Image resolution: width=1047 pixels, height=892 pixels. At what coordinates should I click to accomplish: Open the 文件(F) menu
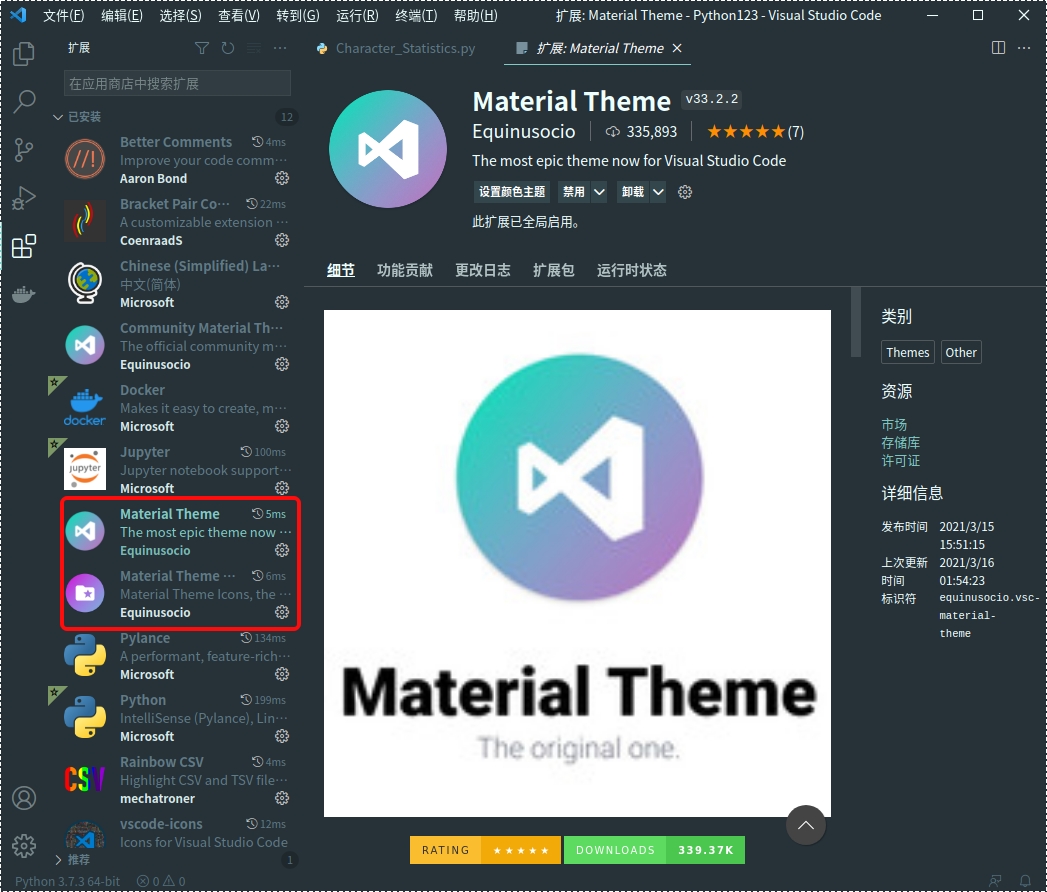(63, 15)
